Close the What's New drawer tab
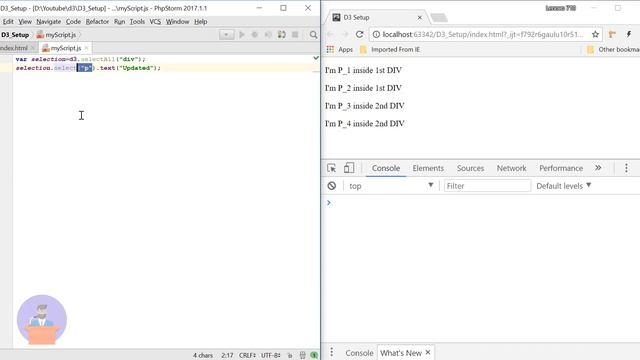 pyautogui.click(x=428, y=352)
